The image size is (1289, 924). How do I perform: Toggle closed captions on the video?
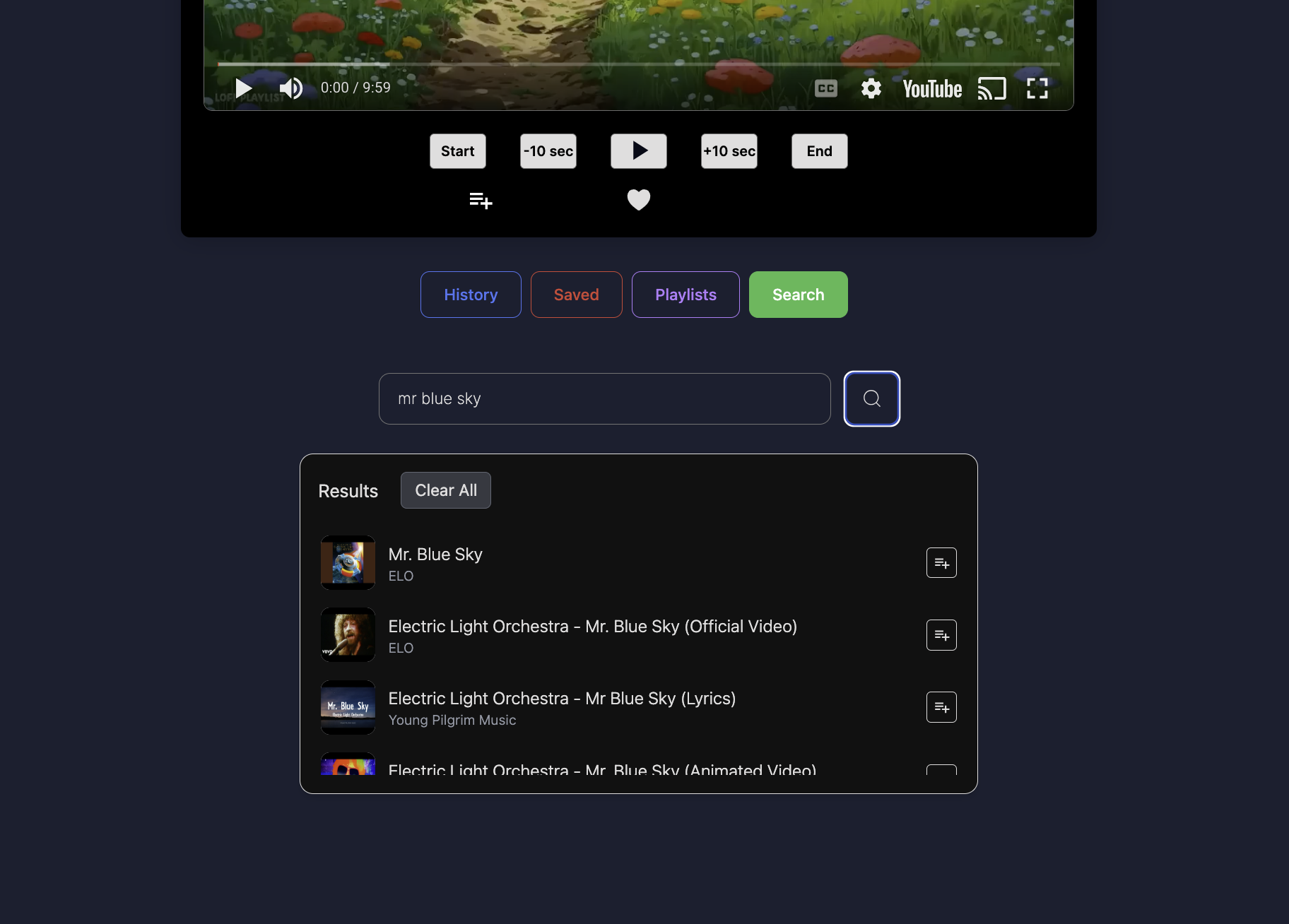[x=825, y=88]
